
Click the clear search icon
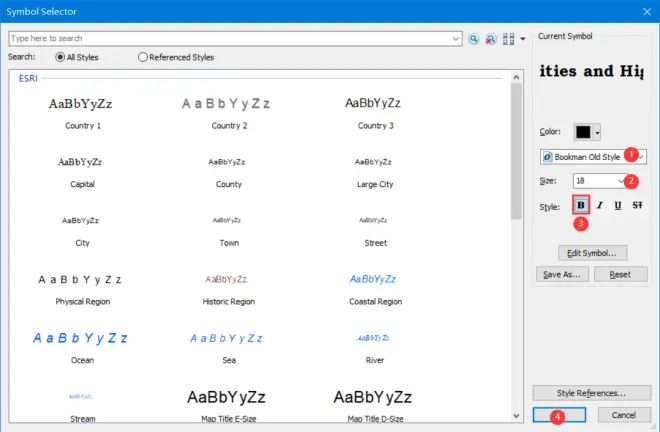(491, 39)
